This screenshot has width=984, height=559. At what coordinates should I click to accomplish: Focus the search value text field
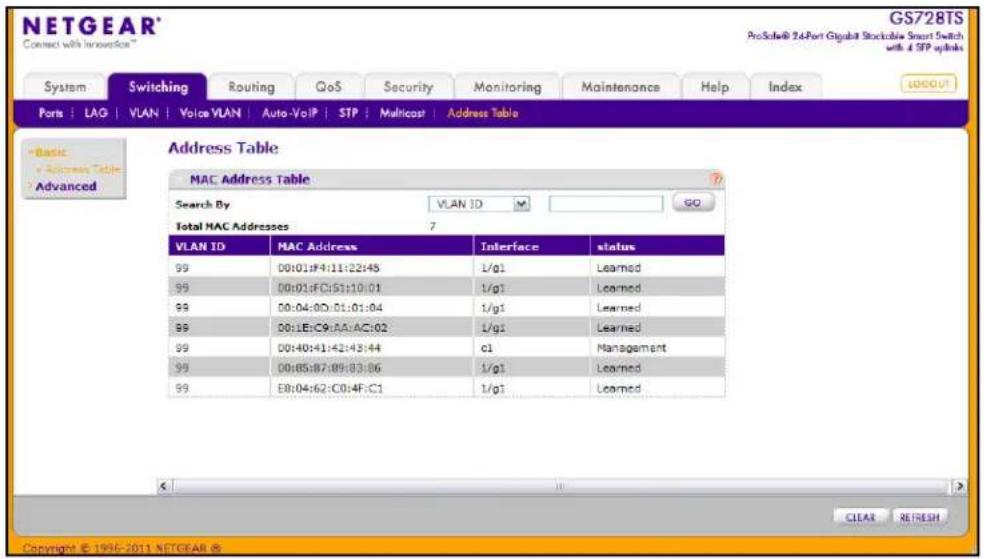(x=606, y=204)
